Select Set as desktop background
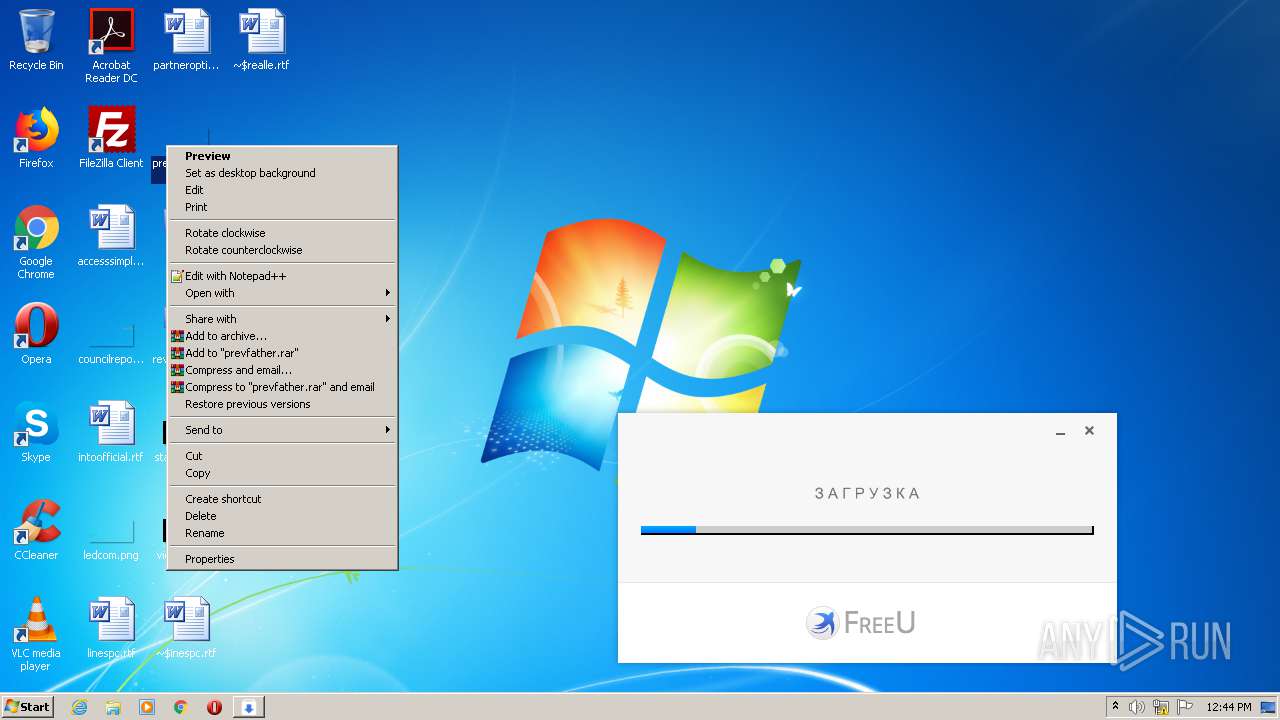The width and height of the screenshot is (1280, 720). pyautogui.click(x=282, y=173)
